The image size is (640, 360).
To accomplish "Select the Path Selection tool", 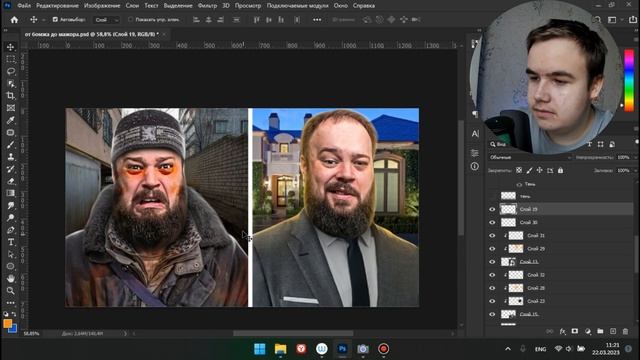I will point(11,254).
